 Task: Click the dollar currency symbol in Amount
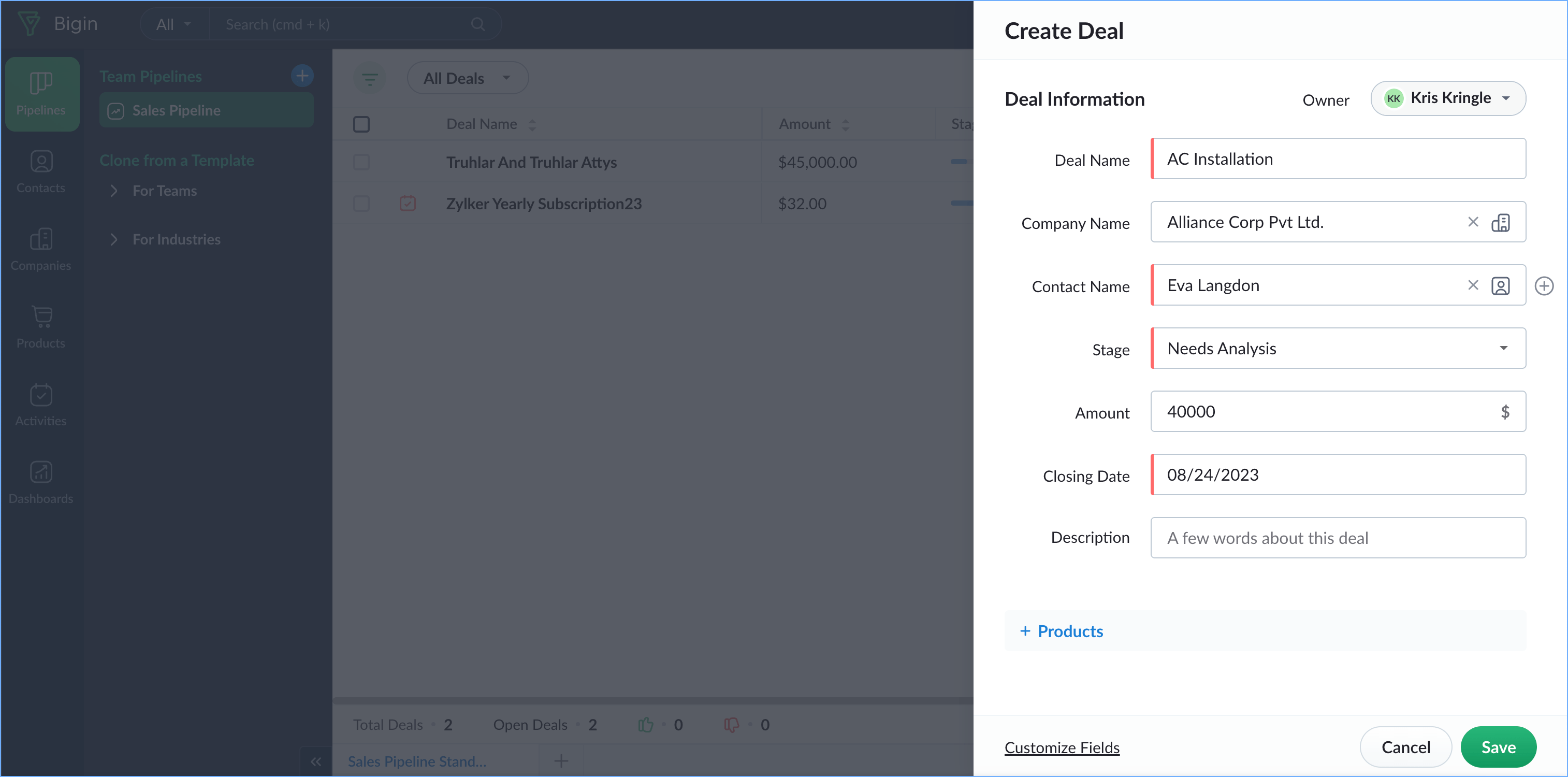1505,412
